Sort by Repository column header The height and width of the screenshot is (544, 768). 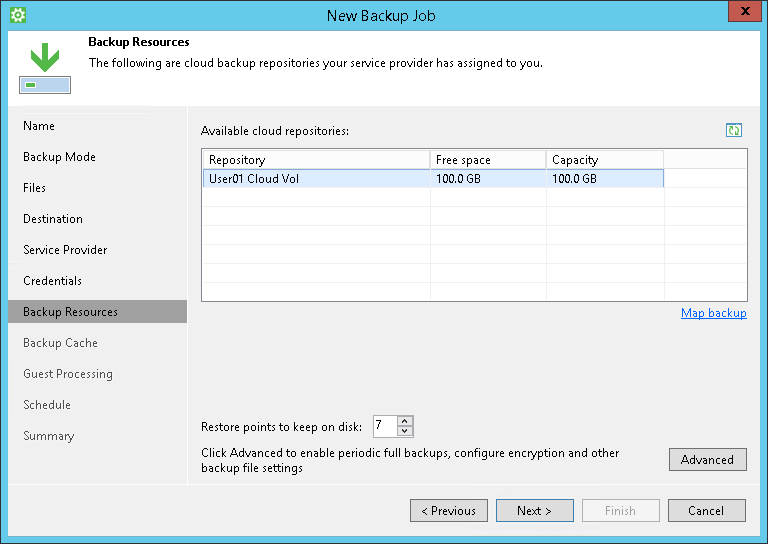[x=316, y=160]
